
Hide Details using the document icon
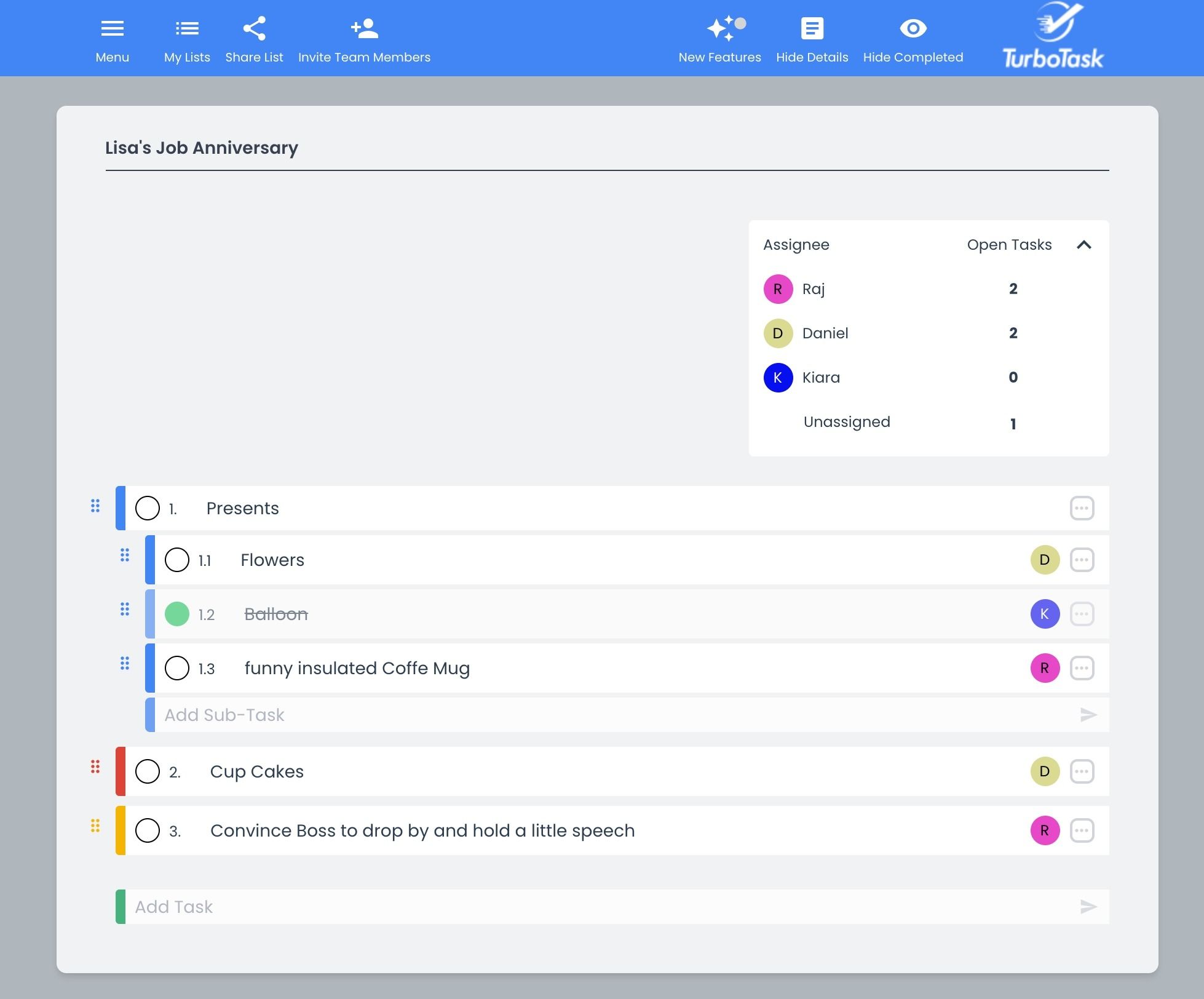pos(812,28)
